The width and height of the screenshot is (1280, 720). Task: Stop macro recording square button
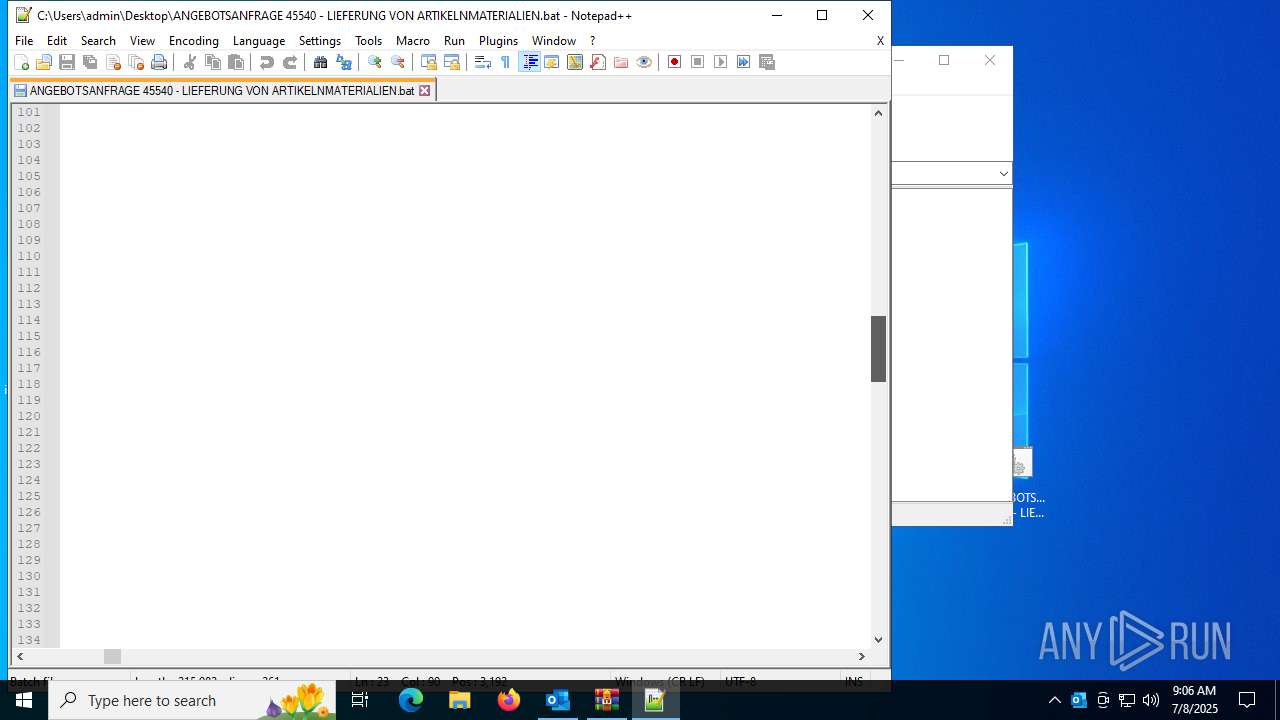click(x=698, y=62)
